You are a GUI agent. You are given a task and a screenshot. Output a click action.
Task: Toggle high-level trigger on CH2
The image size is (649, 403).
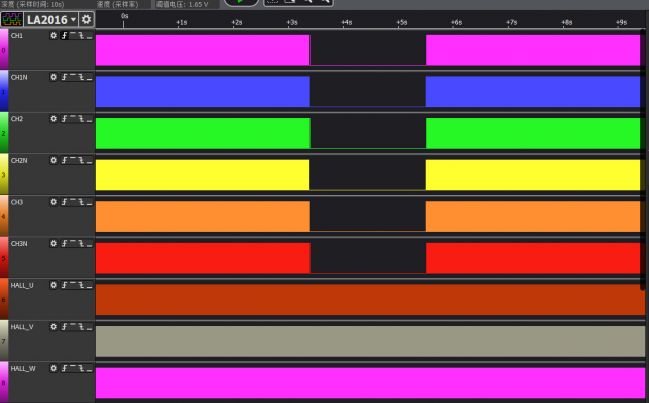[73, 119]
